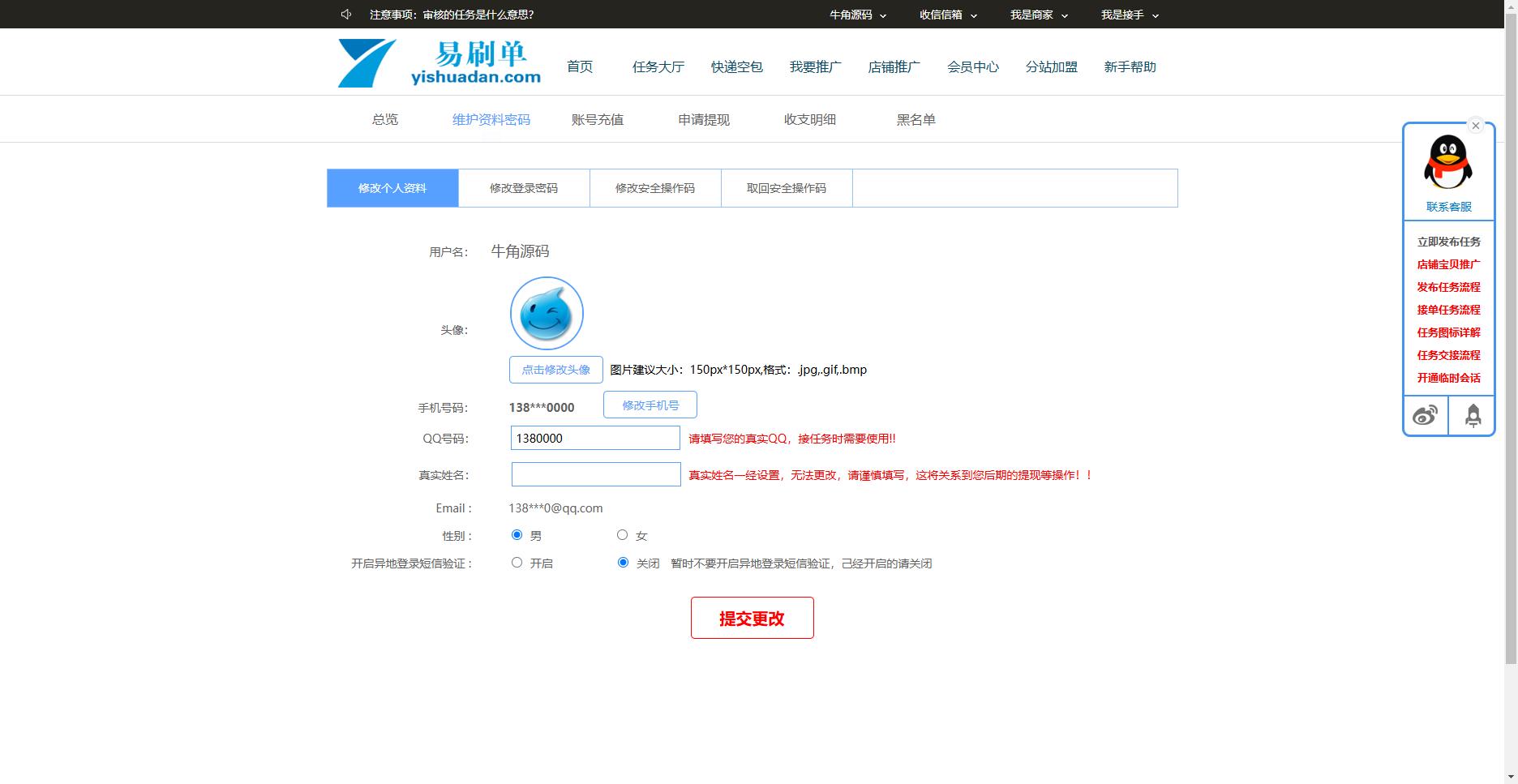Expand the 我是接手 dropdown
This screenshot has width=1518, height=784.
(x=1130, y=15)
